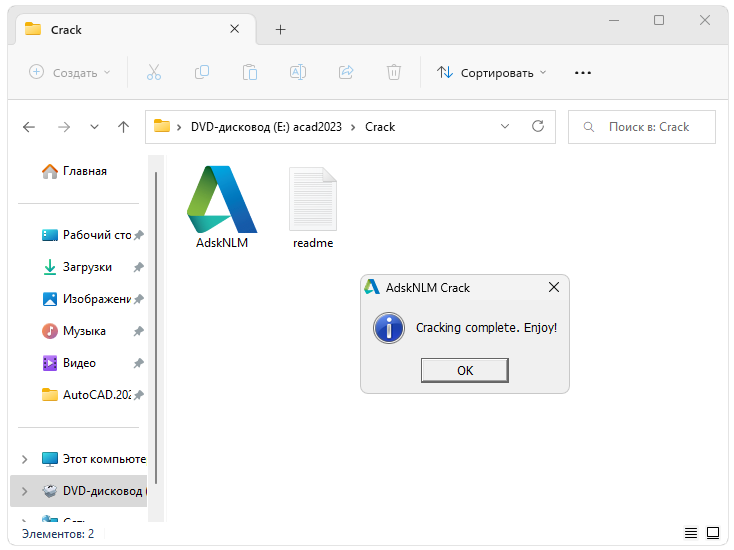This screenshot has height=550, width=734.
Task: Click the pin icon next to Видео
Action: tap(139, 363)
